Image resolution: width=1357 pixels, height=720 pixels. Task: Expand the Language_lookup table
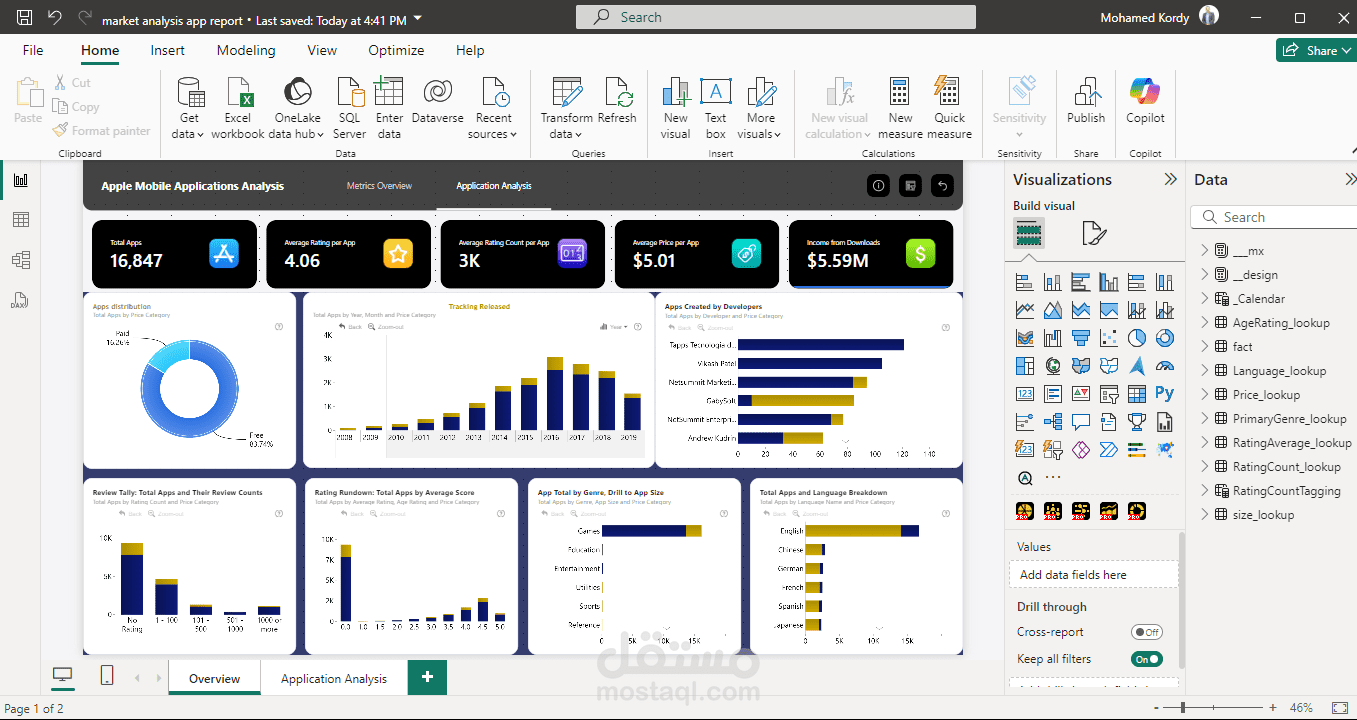click(1205, 371)
